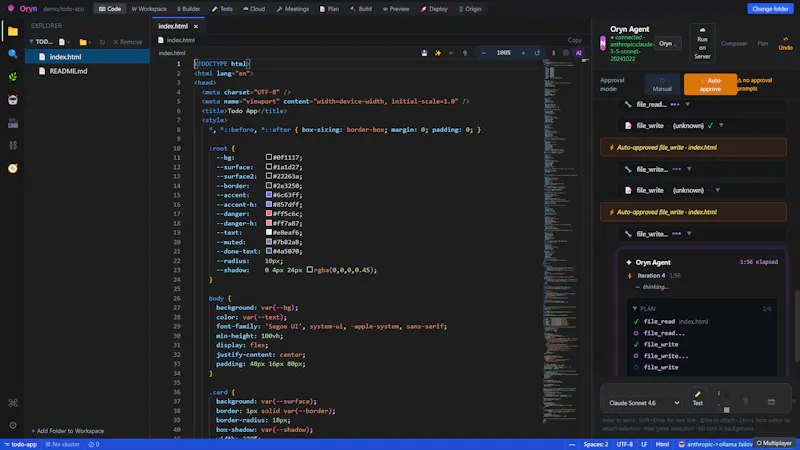Expand the first file_write (unknown) entry
This screenshot has height=450, width=800.
[721, 126]
